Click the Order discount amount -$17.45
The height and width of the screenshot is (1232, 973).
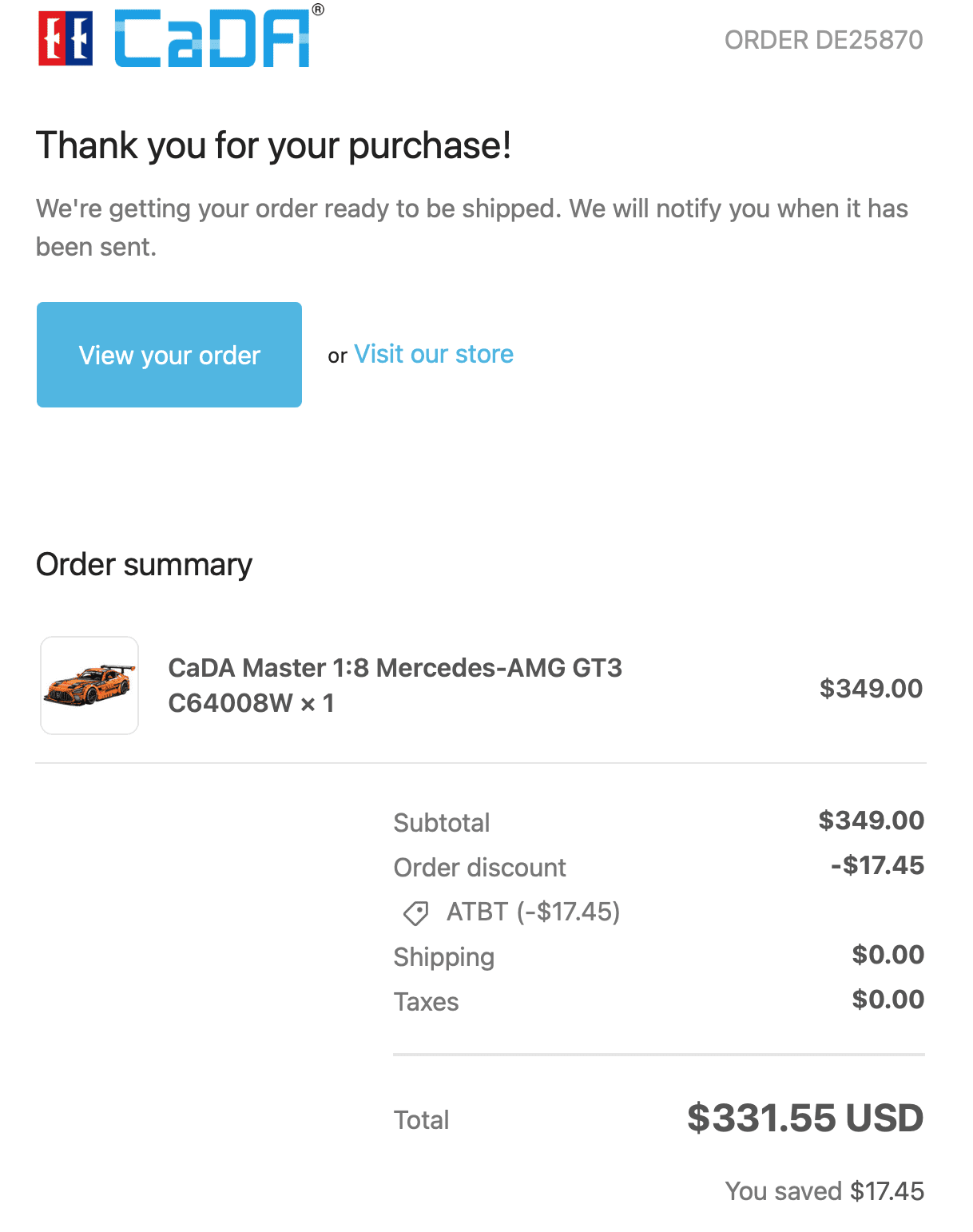(877, 865)
